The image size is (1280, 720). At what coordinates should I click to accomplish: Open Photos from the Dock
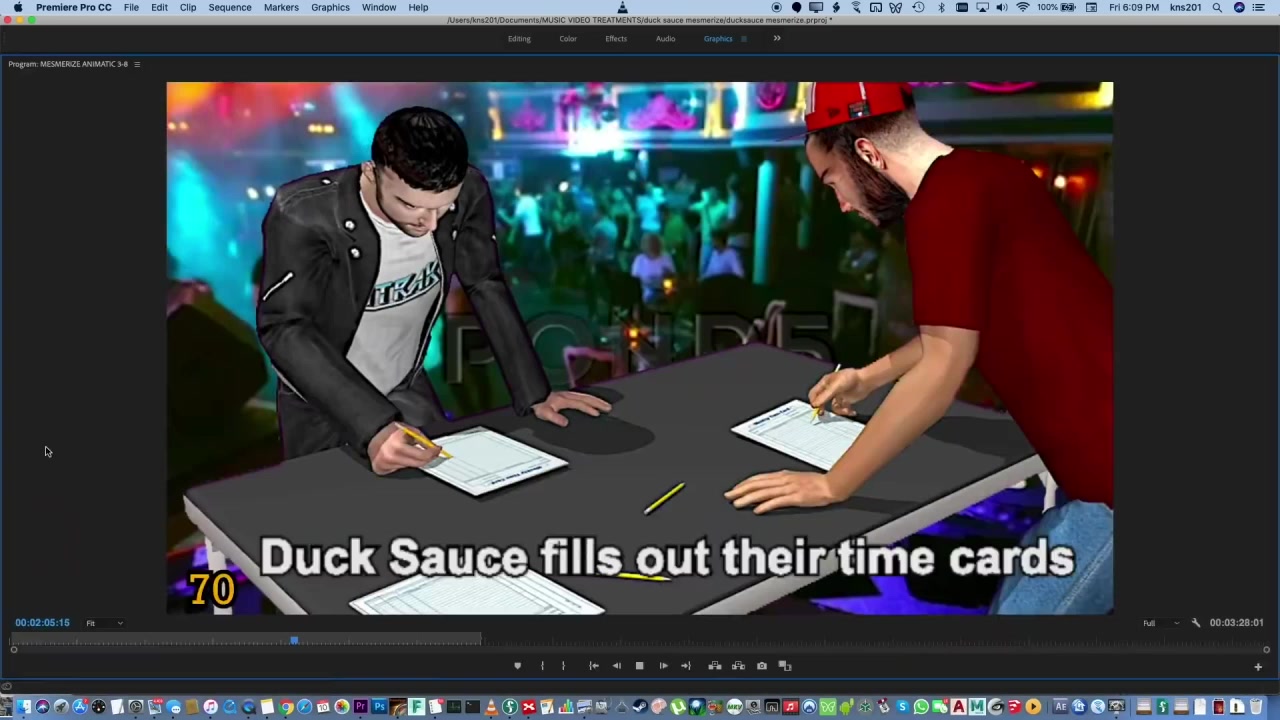tap(342, 707)
